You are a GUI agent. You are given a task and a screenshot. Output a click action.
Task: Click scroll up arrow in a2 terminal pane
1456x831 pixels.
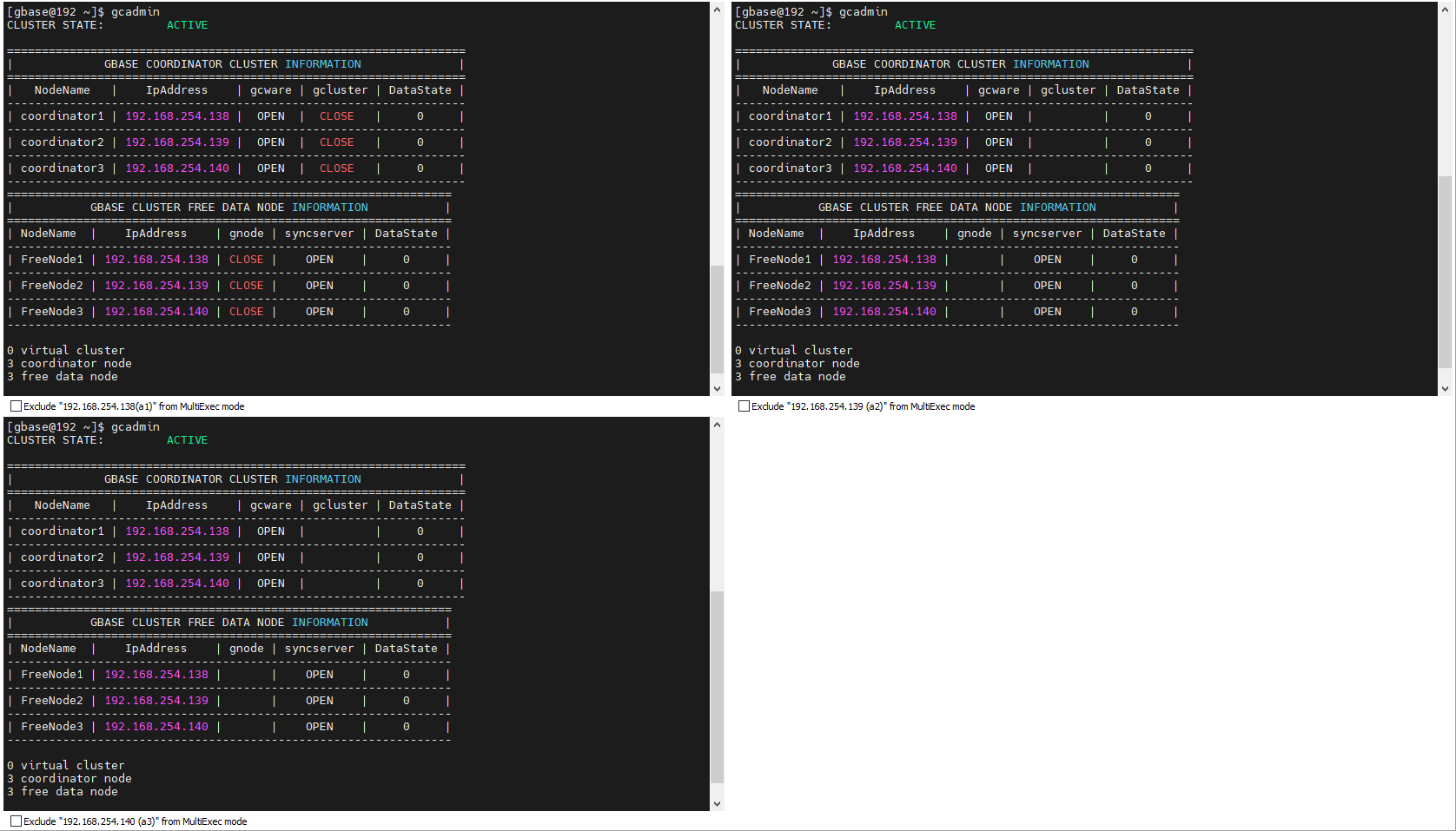[1445, 10]
